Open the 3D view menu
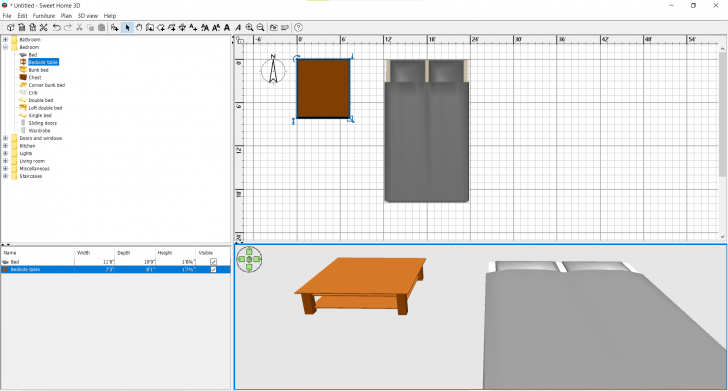This screenshot has height=391, width=728. coord(88,16)
